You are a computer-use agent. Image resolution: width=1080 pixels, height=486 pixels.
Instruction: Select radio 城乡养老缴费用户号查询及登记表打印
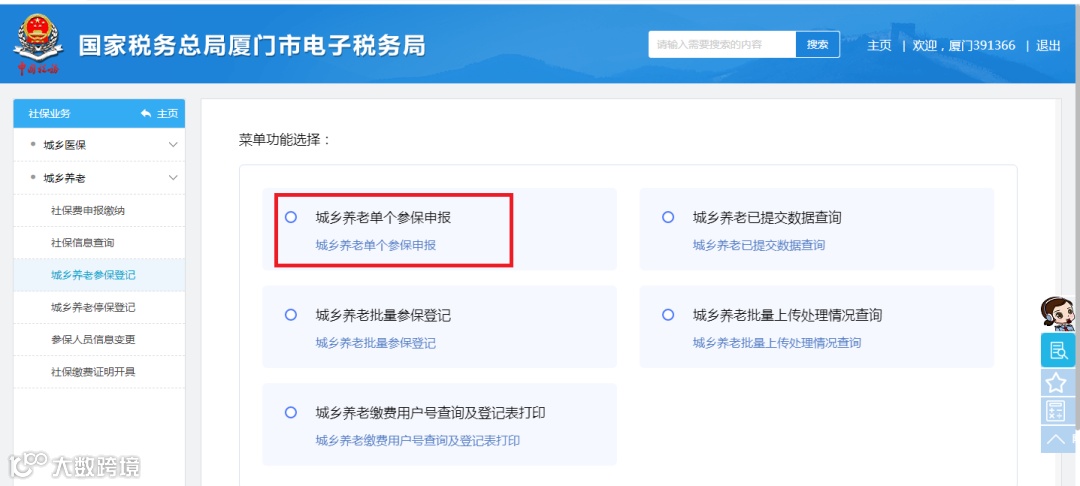(x=291, y=413)
